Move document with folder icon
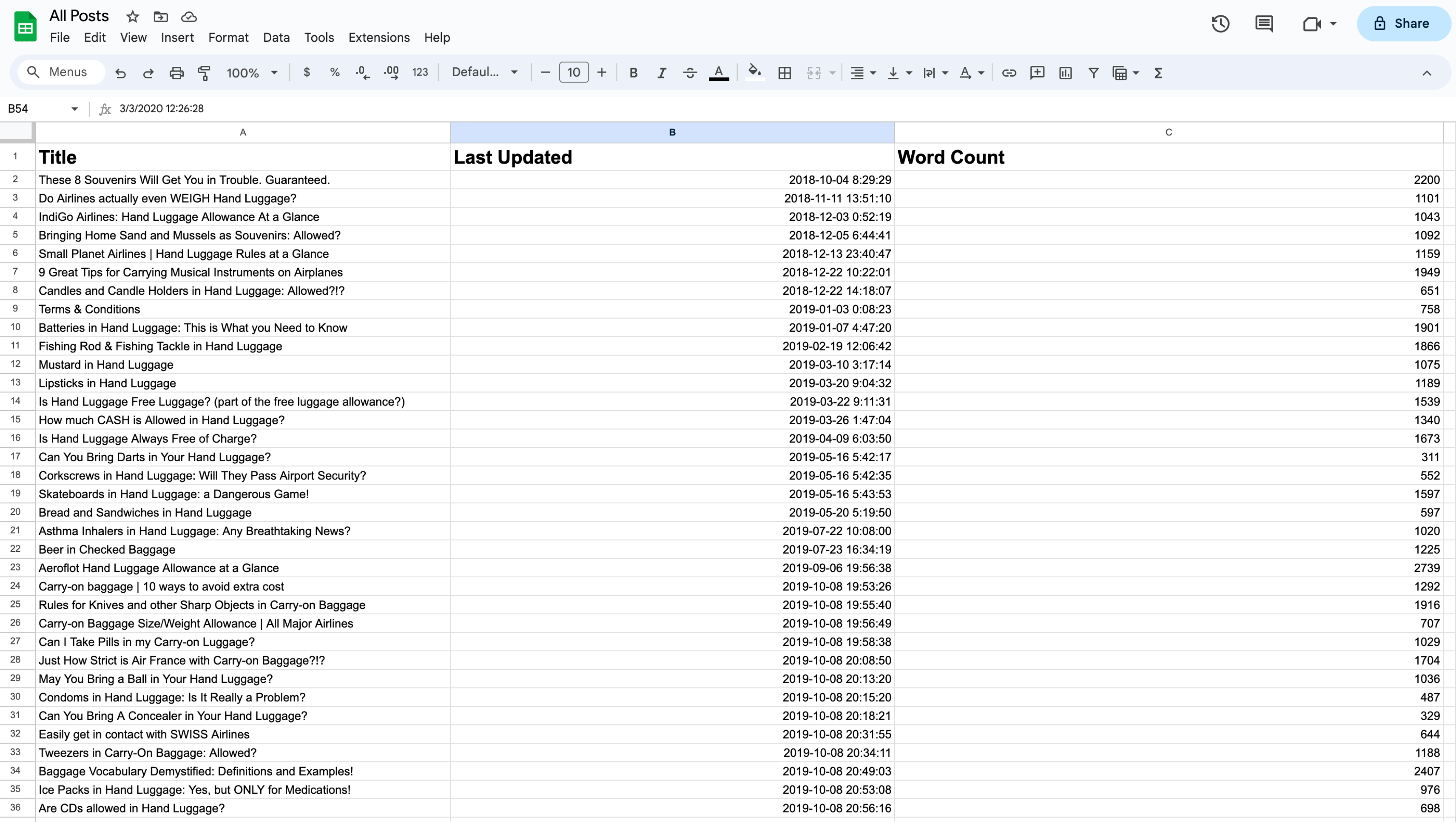This screenshot has width=1456, height=822. click(x=160, y=17)
